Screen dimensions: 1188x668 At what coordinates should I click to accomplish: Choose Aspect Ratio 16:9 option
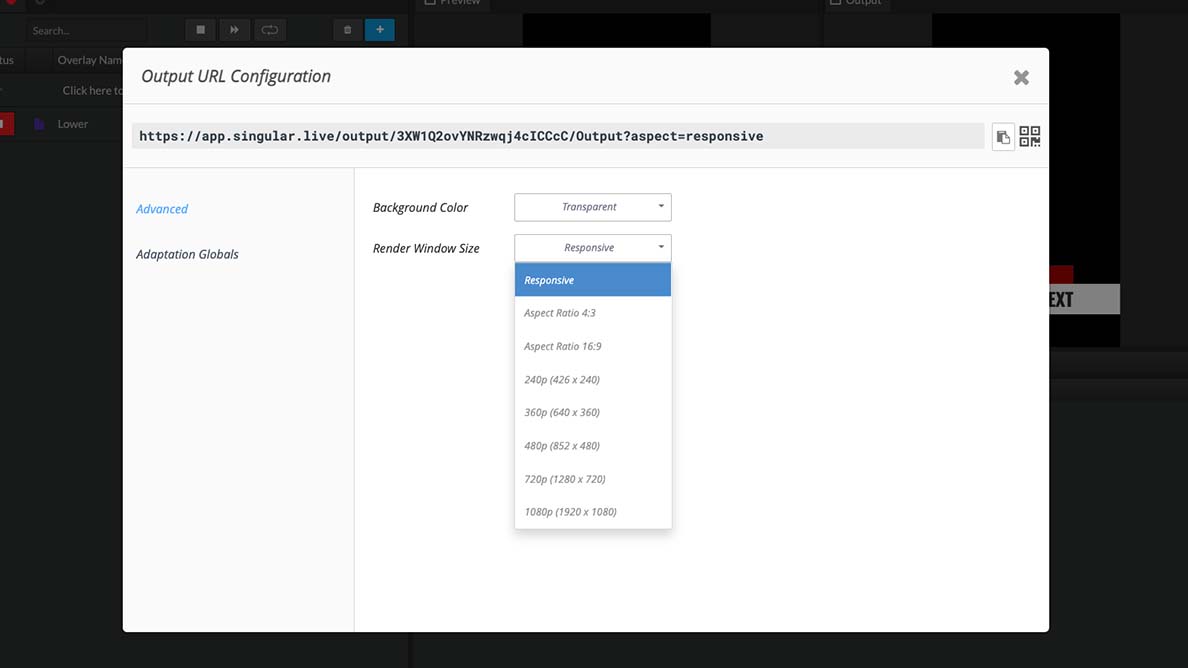[x=592, y=346]
